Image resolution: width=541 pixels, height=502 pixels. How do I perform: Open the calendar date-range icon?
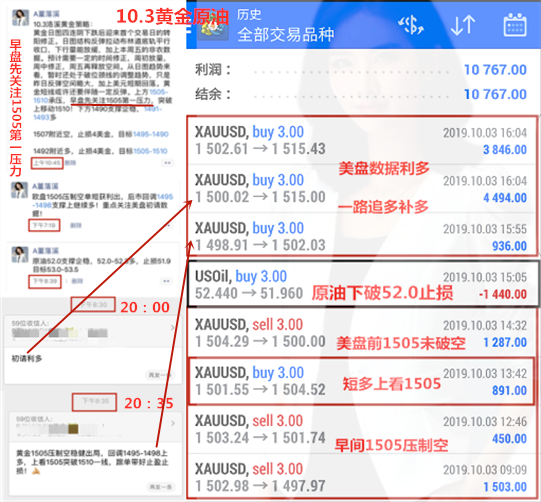(x=514, y=25)
